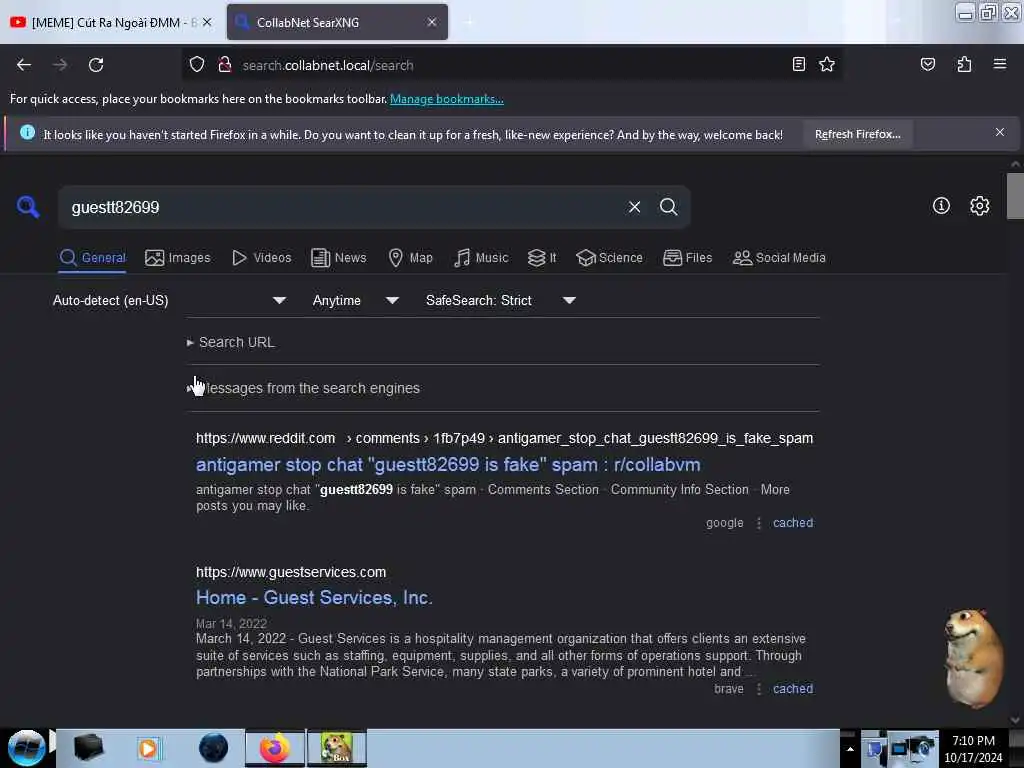The width and height of the screenshot is (1024, 768).
Task: Toggle reader view icon in address bar
Action: click(798, 64)
